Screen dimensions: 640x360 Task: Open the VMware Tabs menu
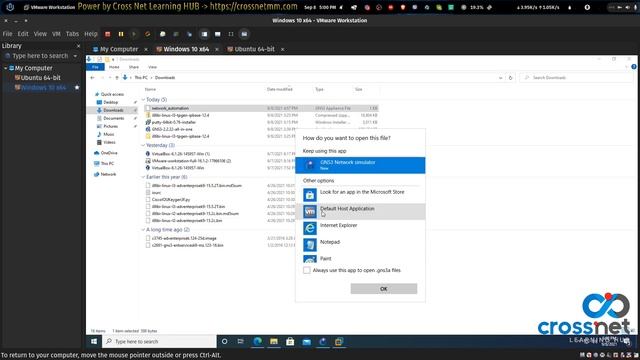coord(72,34)
